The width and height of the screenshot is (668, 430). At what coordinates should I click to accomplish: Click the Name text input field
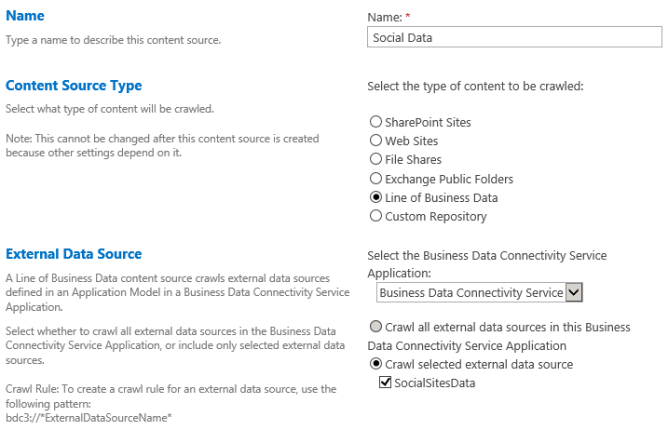pyautogui.click(x=514, y=37)
